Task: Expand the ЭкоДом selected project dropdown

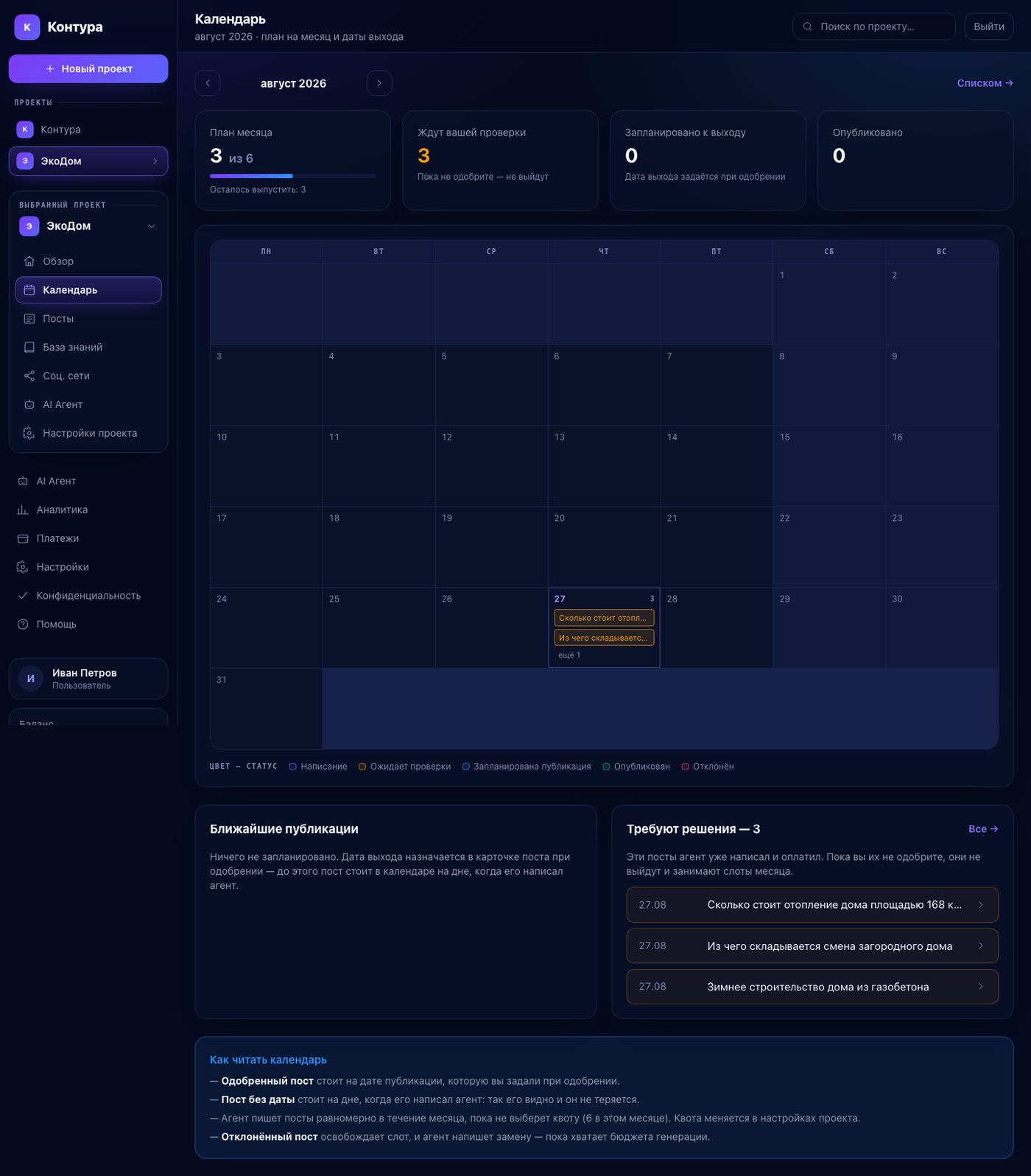Action: click(x=152, y=226)
